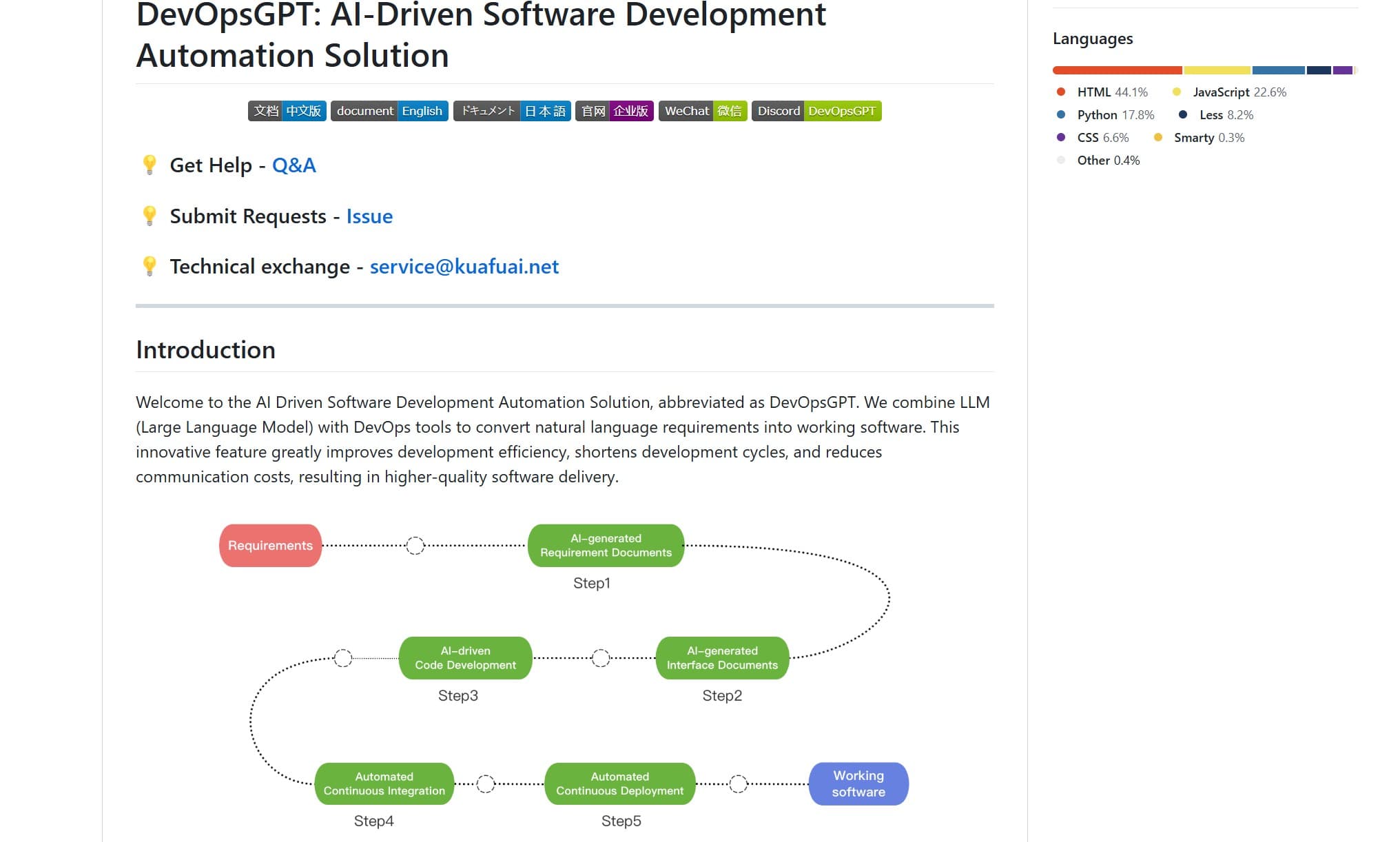Follow the Q&A help link
This screenshot has height=842, width=1400.
point(294,165)
